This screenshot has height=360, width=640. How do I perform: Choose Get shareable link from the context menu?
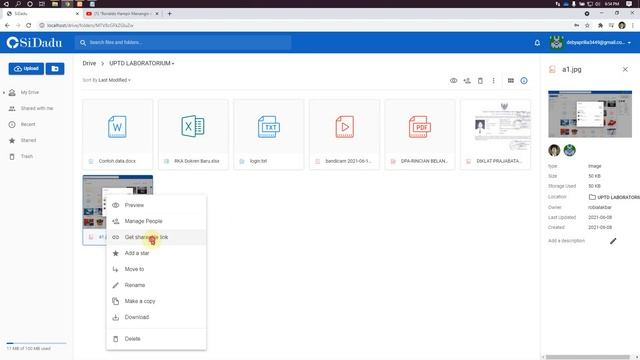tap(156, 237)
